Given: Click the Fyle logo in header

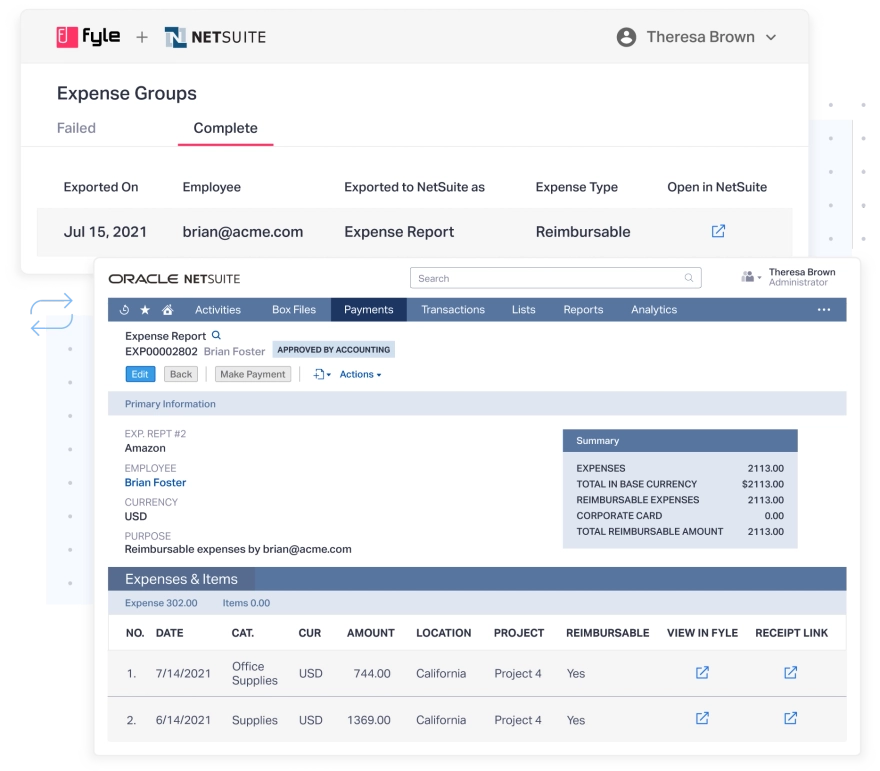Looking at the screenshot, I should tap(88, 37).
